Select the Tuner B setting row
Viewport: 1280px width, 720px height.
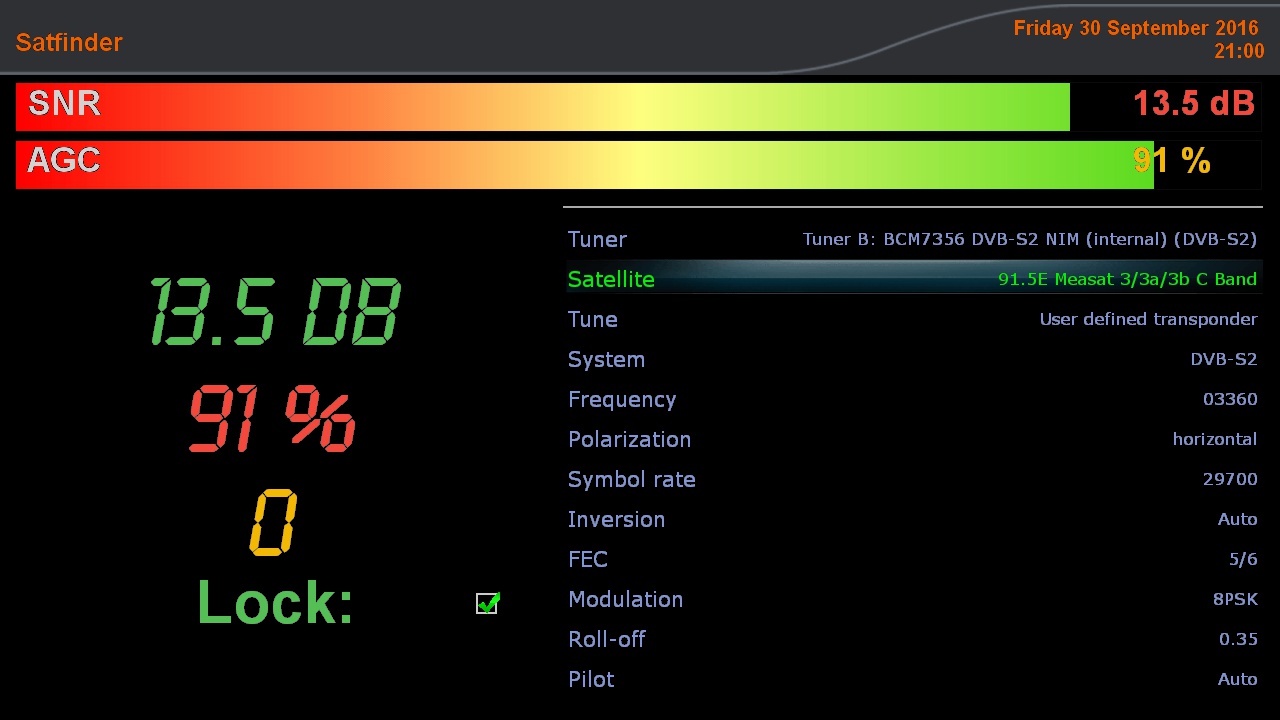click(x=912, y=239)
